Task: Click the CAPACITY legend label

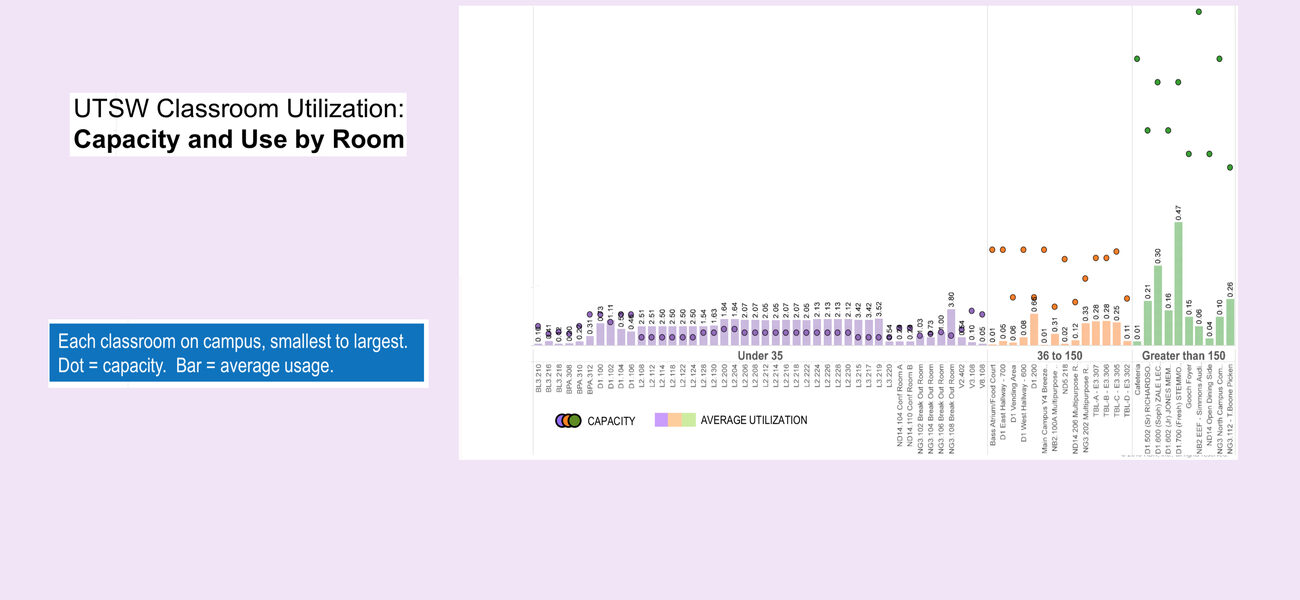Action: tap(611, 422)
